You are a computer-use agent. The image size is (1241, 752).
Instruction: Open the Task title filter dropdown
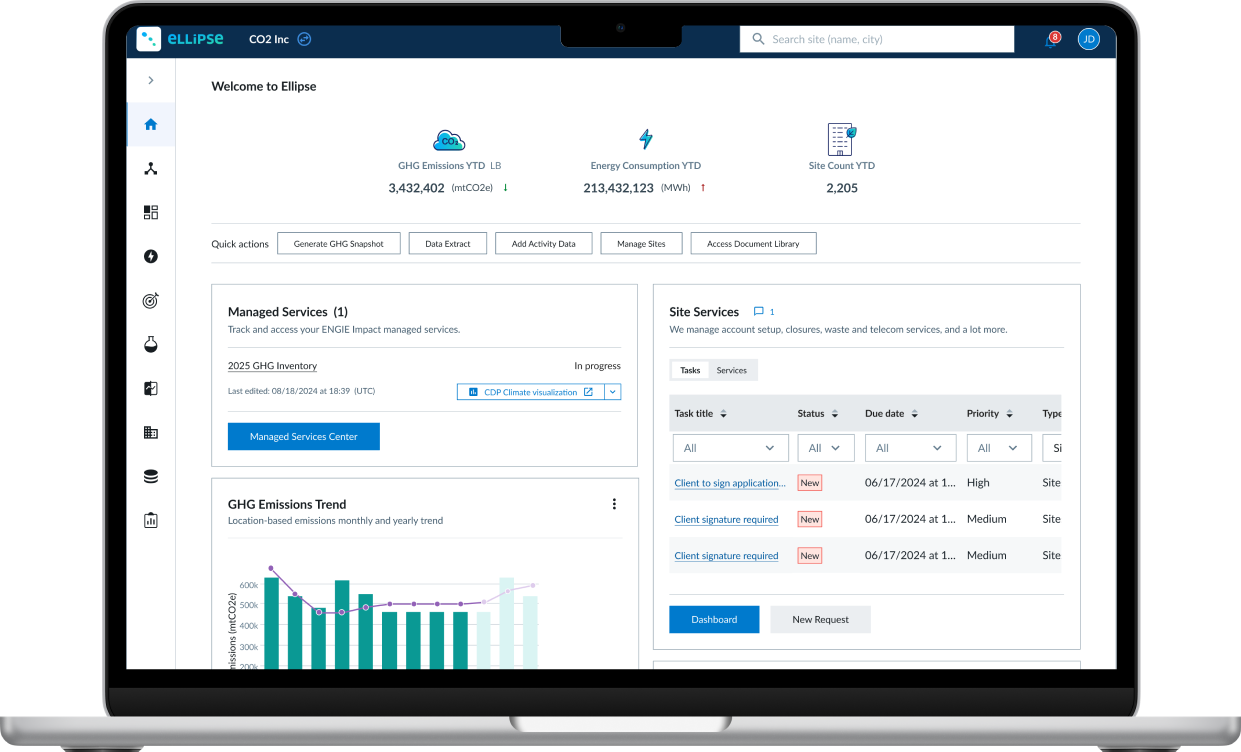730,448
